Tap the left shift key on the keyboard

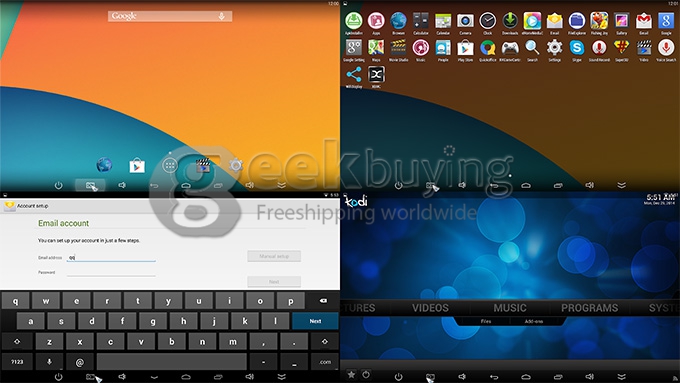(17, 341)
